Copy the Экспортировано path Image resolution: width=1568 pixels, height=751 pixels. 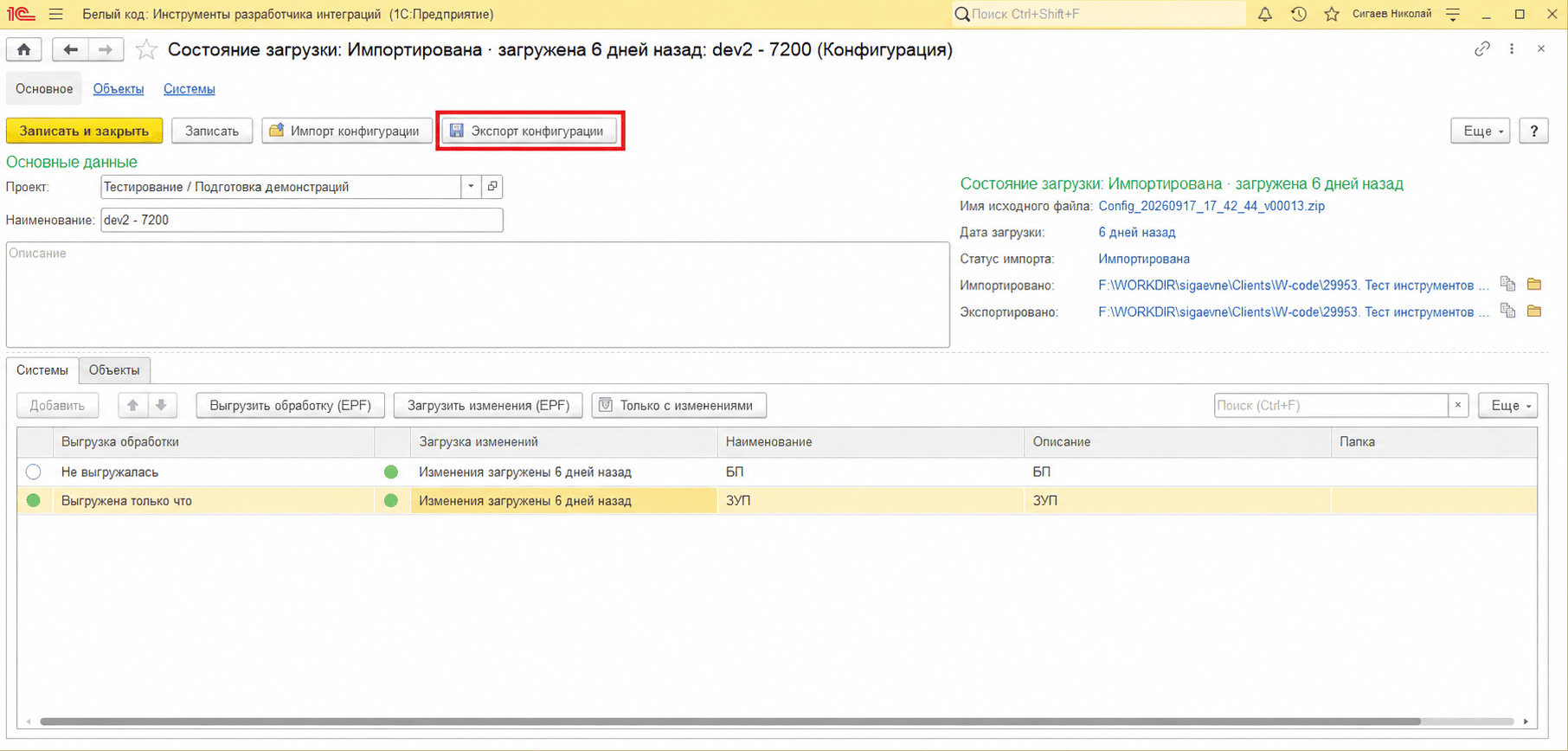tap(1507, 311)
